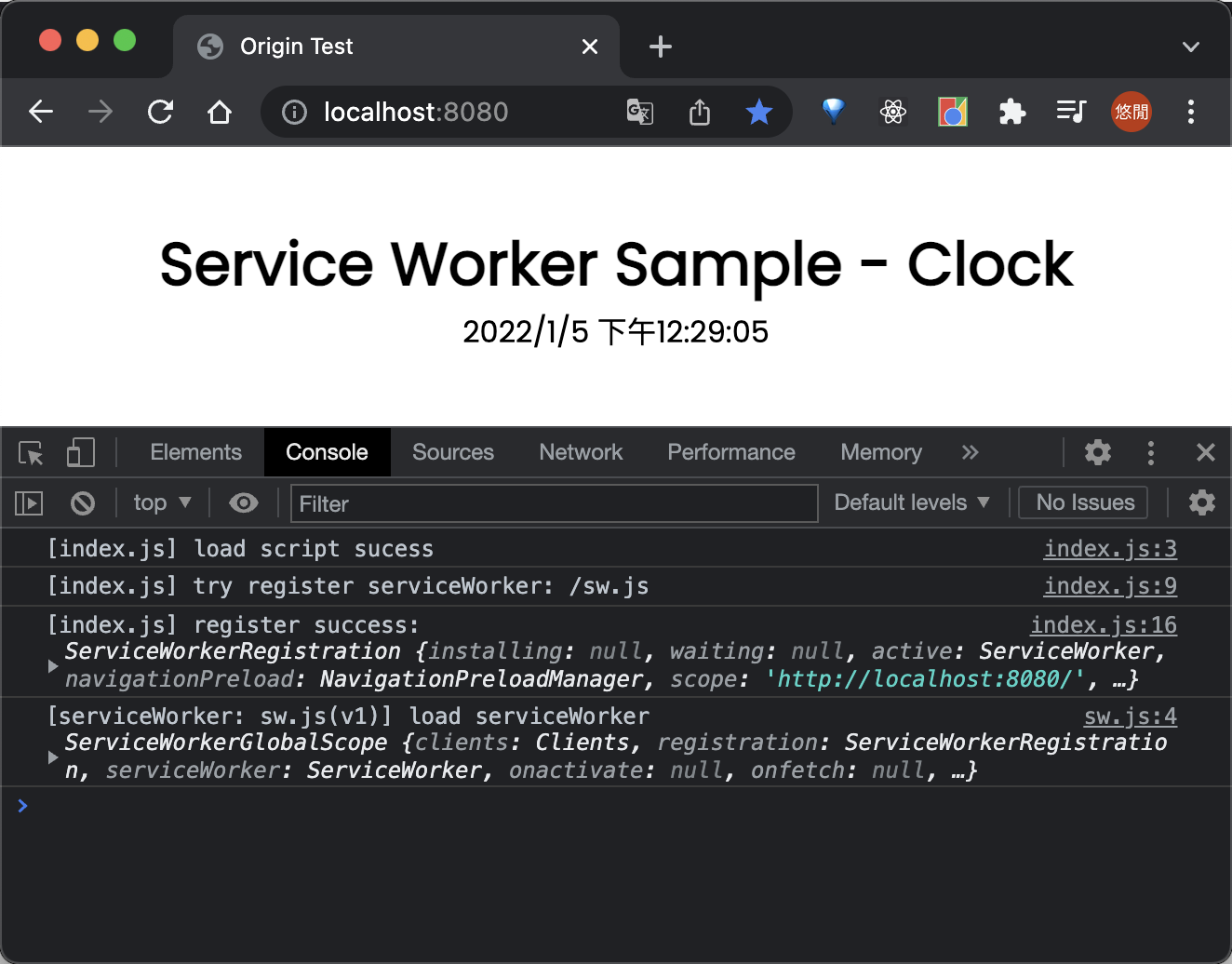The height and width of the screenshot is (964, 1232).
Task: Open the customize DevTools three-dot menu
Action: tap(1151, 453)
